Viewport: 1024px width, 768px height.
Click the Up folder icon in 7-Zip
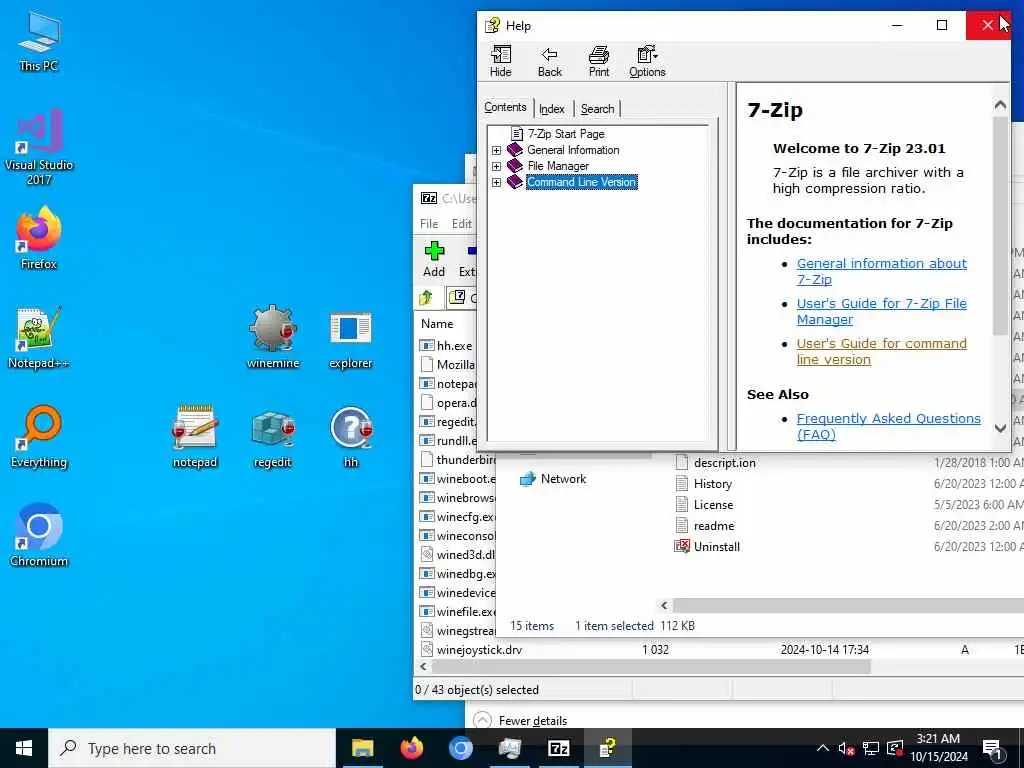click(426, 298)
